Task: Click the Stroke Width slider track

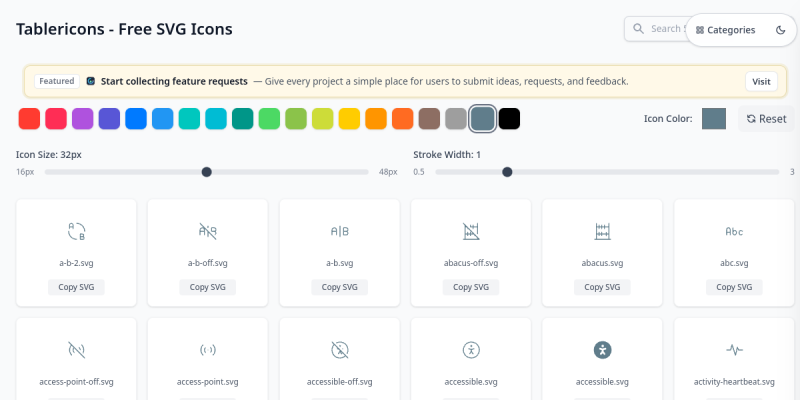Action: click(607, 172)
